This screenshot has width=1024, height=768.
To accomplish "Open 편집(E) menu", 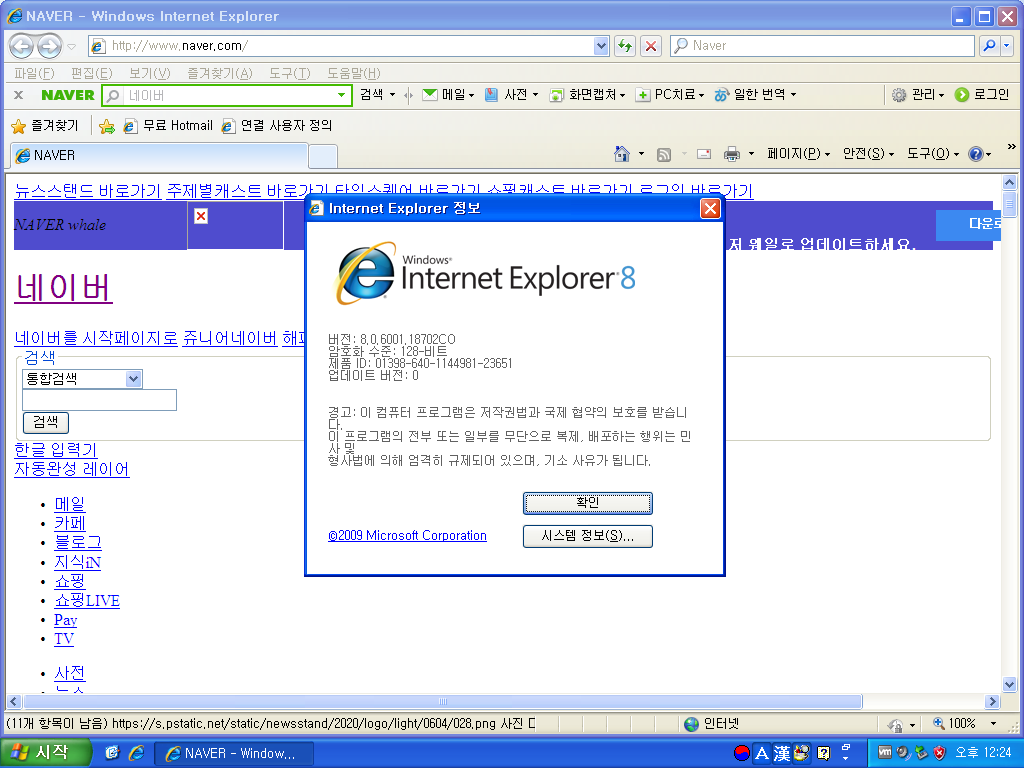I will 91,73.
